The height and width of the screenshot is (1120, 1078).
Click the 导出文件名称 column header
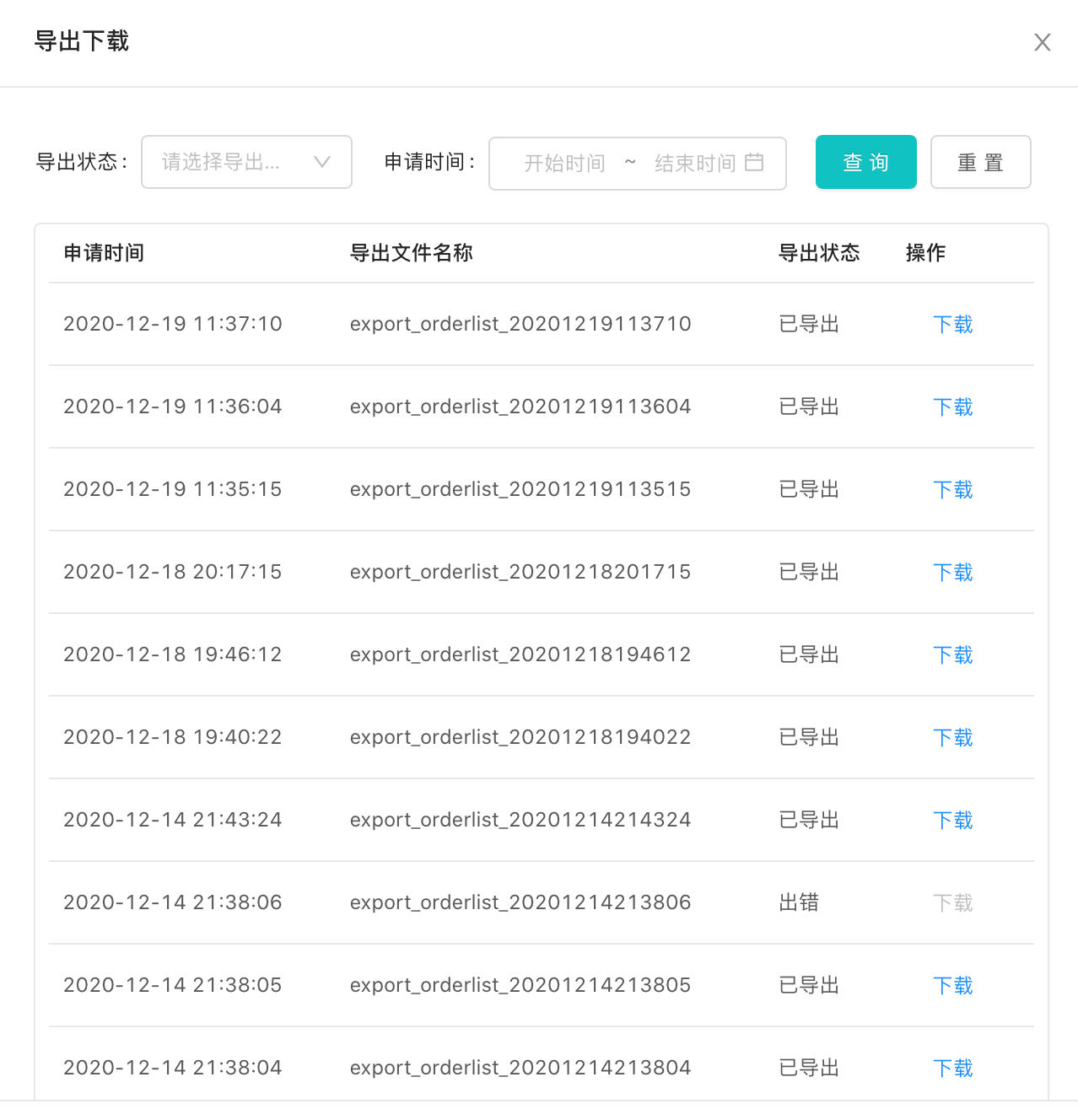[x=411, y=253]
